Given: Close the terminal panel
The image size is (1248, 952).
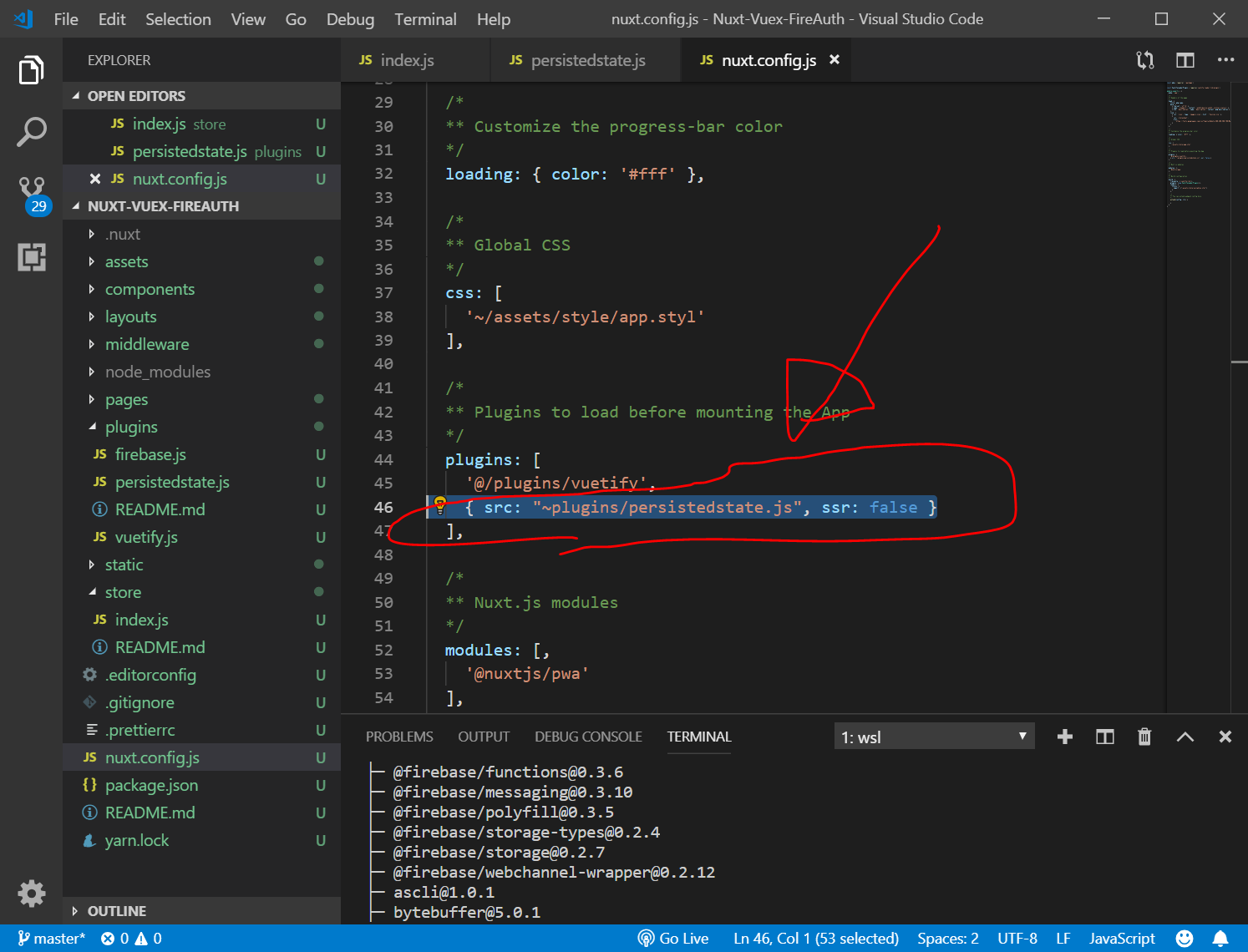Looking at the screenshot, I should (1225, 737).
